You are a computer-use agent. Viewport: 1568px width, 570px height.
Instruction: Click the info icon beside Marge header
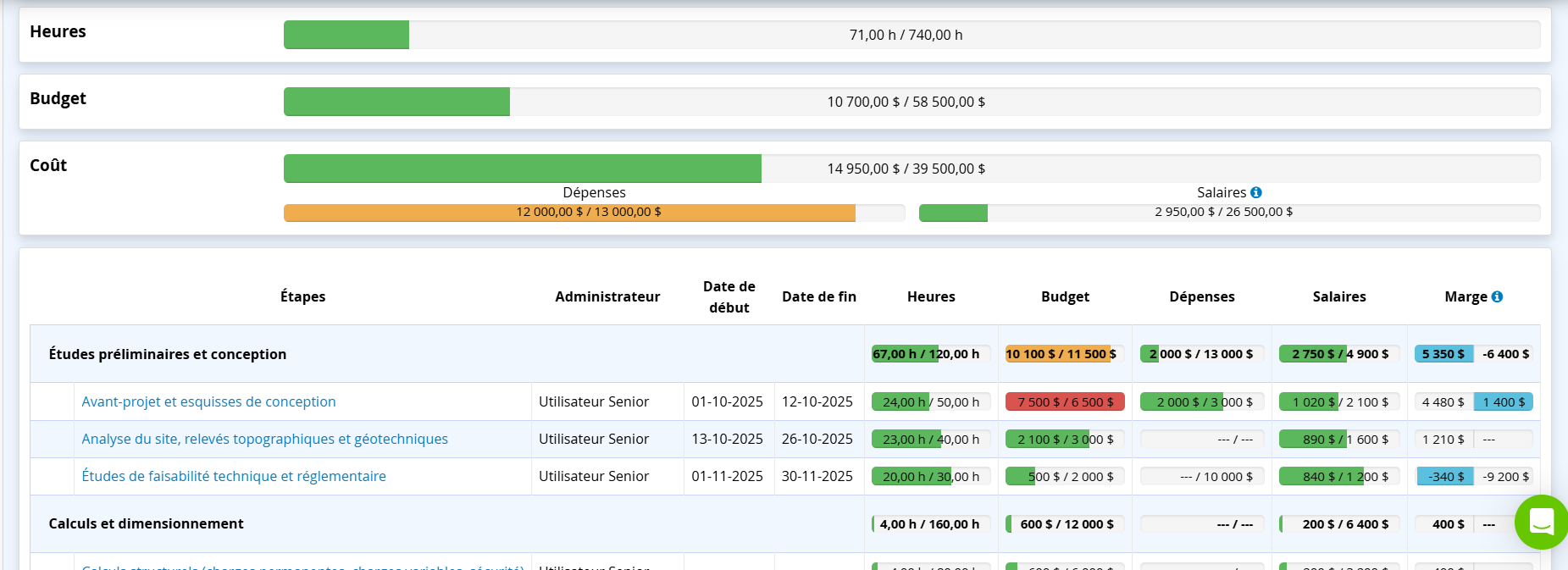click(x=1497, y=296)
